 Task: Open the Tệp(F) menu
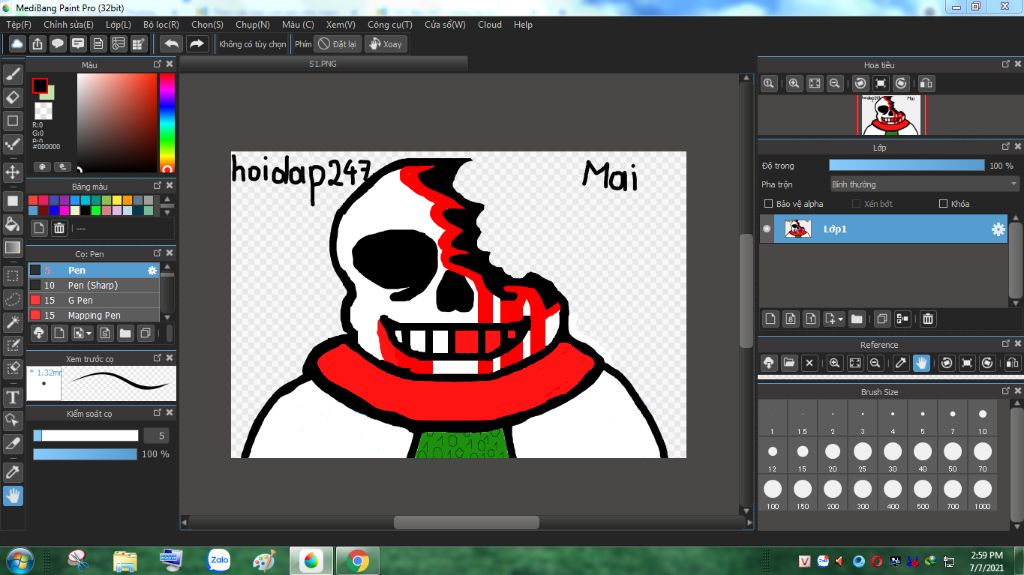click(x=19, y=25)
